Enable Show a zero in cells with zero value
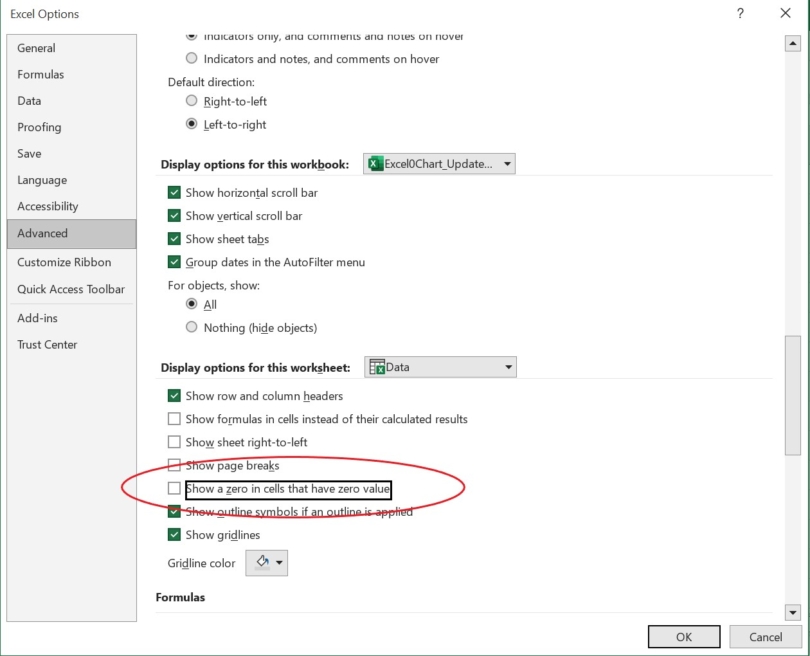The image size is (810, 656). click(x=174, y=488)
